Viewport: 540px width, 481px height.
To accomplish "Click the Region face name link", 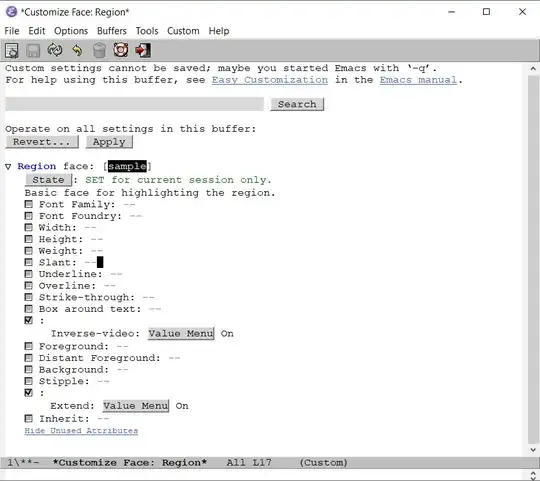I will click(37, 166).
